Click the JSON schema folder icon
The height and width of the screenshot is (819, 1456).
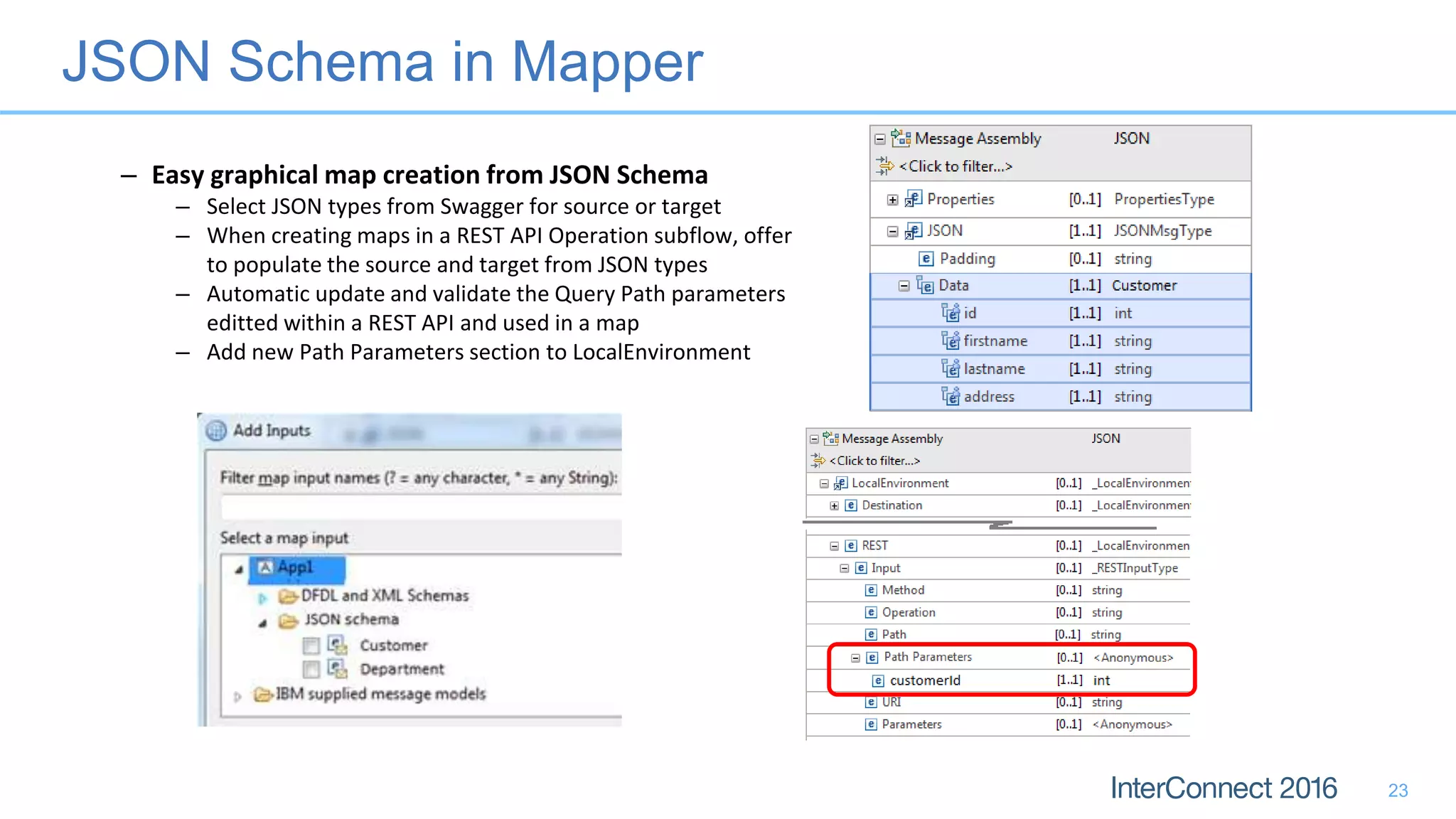click(x=288, y=621)
